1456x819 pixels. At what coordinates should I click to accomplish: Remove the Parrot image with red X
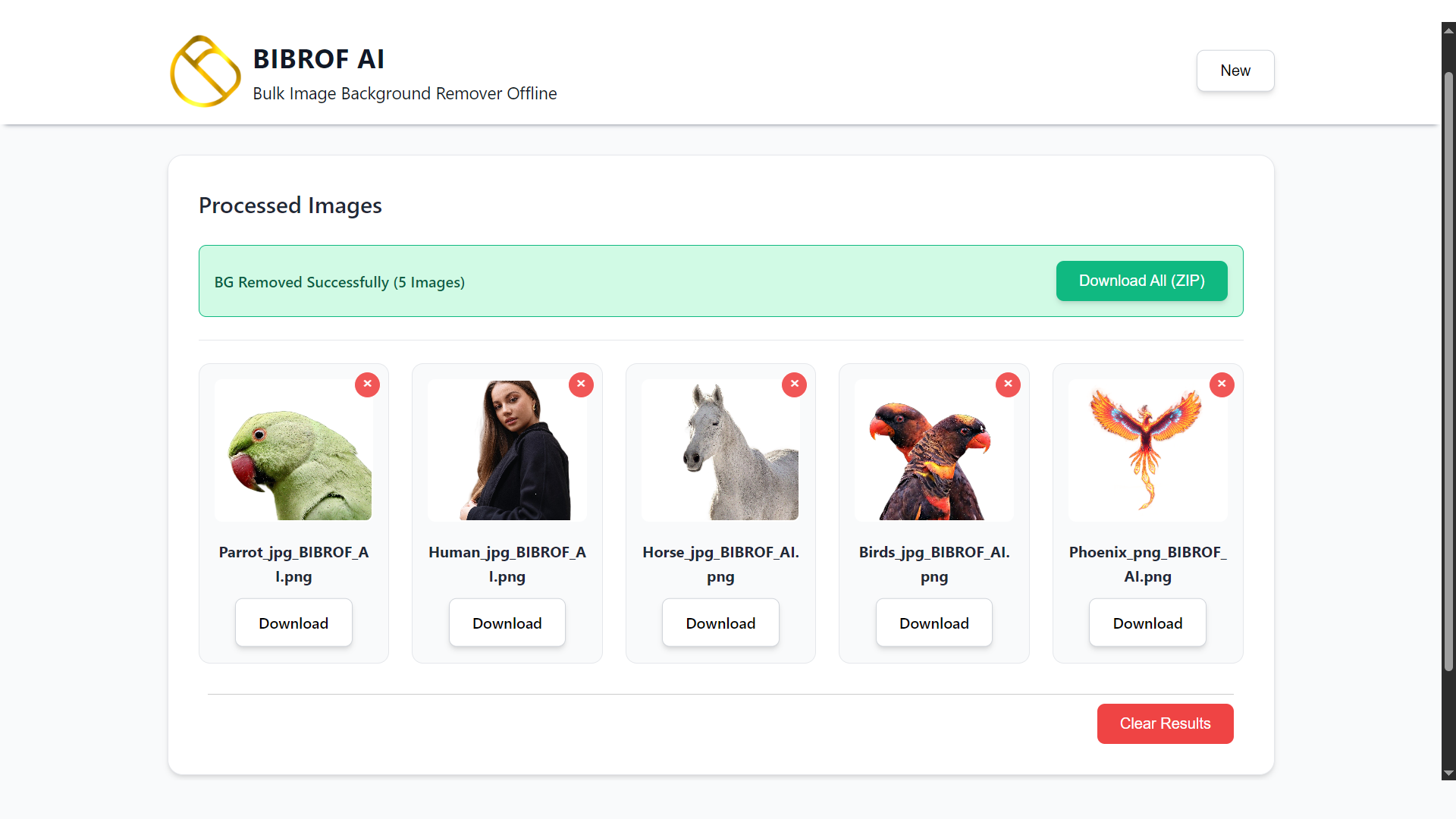click(368, 384)
